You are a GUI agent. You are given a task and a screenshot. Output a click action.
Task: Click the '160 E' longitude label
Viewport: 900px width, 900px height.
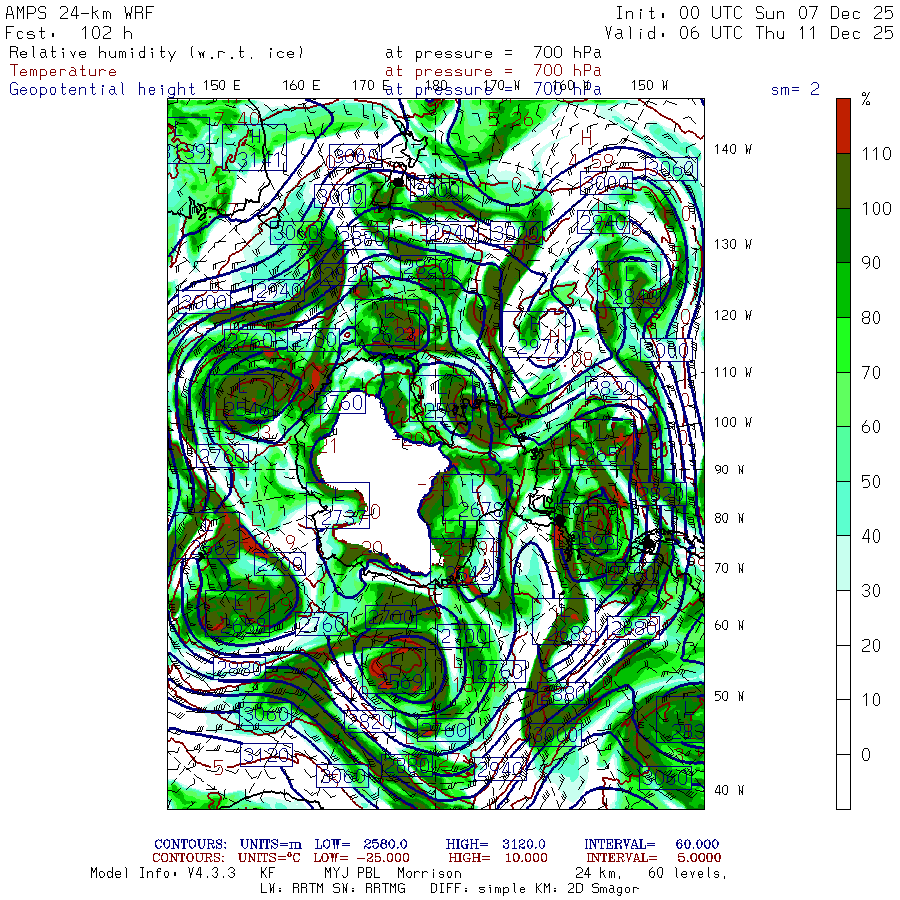[x=301, y=86]
